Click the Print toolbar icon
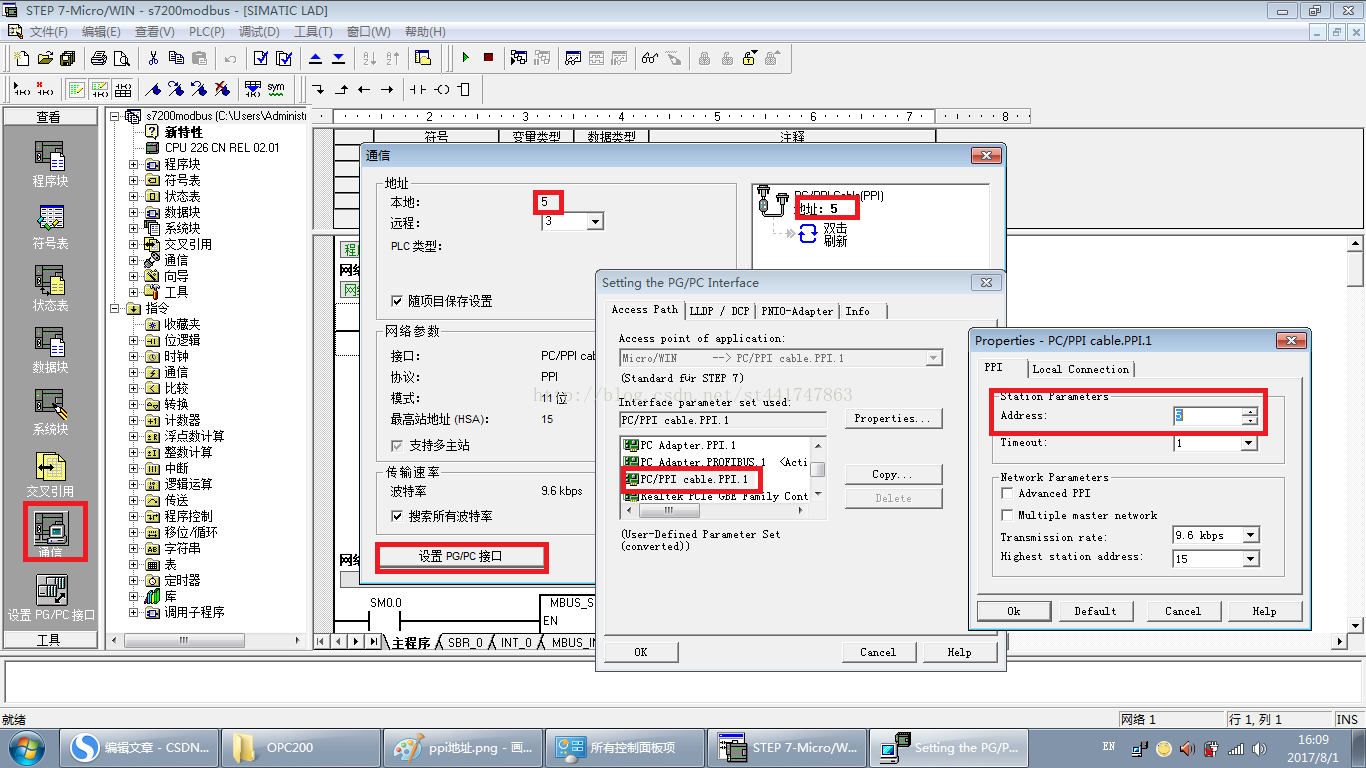This screenshot has height=768, width=1366. (x=100, y=58)
